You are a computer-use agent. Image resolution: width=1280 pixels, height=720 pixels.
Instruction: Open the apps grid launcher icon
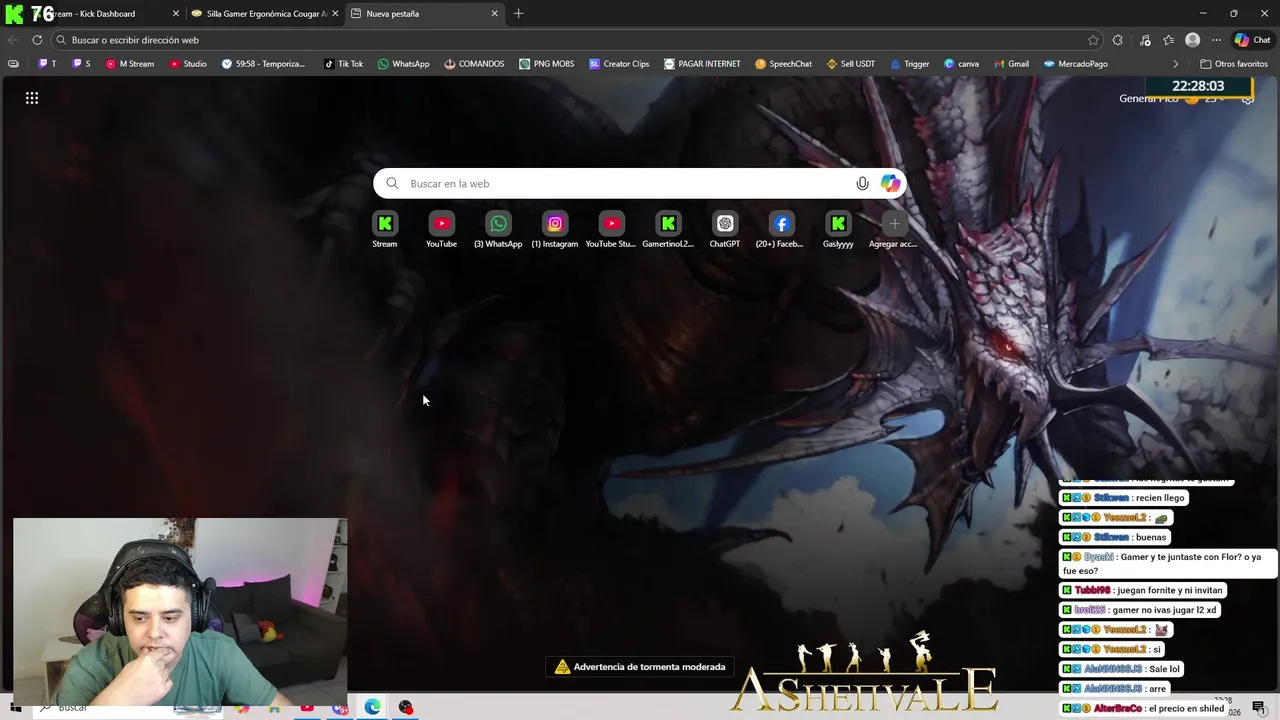pos(32,98)
